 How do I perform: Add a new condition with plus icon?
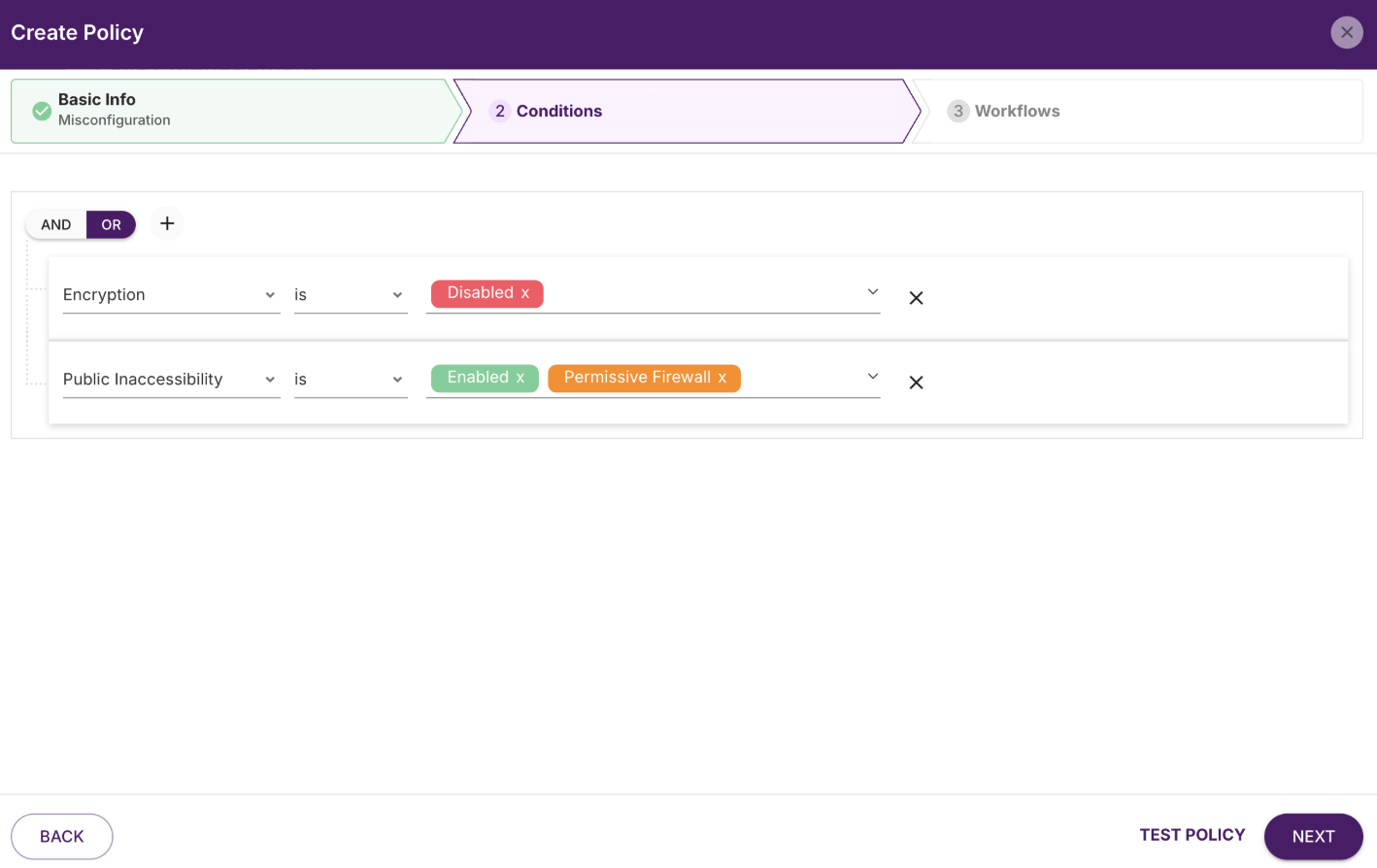tap(167, 223)
